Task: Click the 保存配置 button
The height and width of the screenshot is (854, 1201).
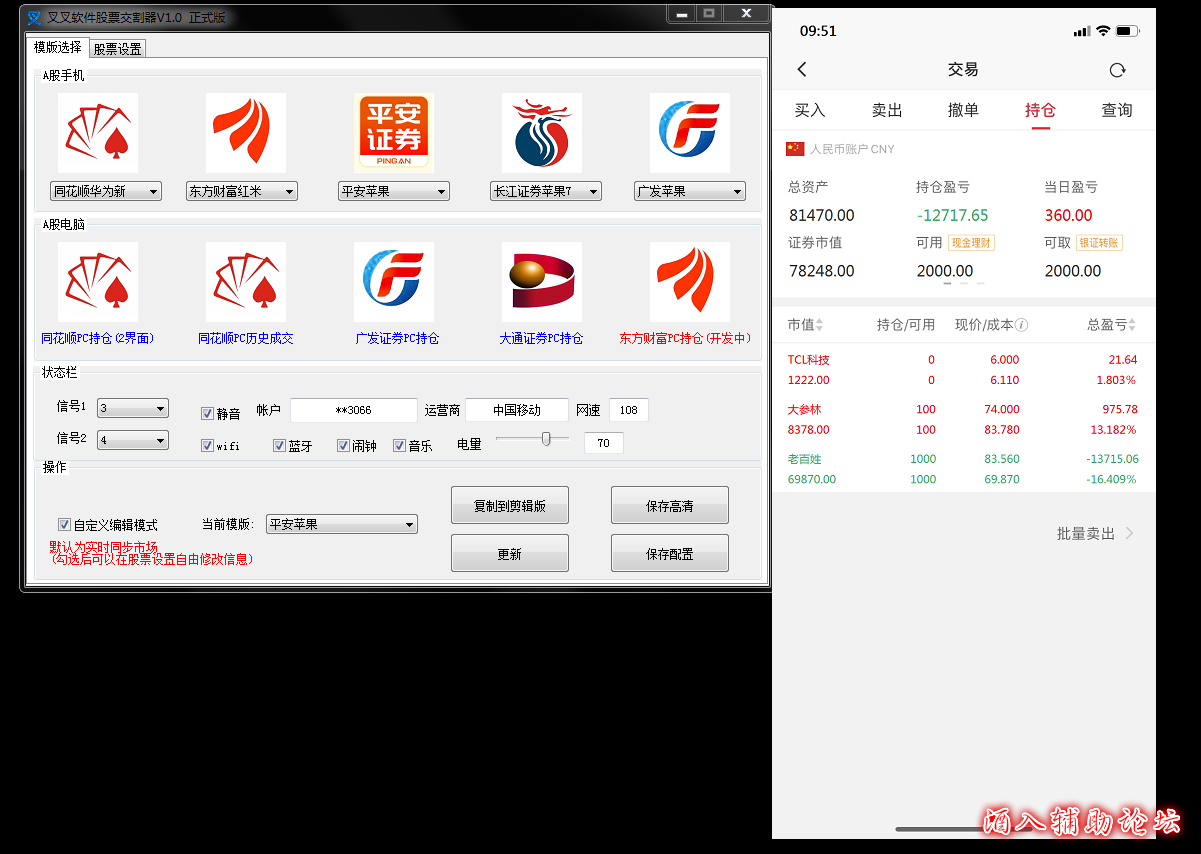Action: pyautogui.click(x=670, y=554)
